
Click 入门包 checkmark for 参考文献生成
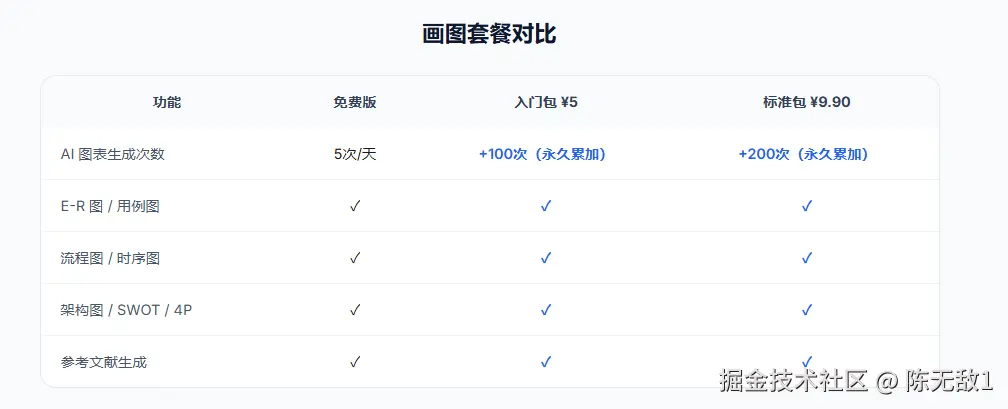[546, 362]
